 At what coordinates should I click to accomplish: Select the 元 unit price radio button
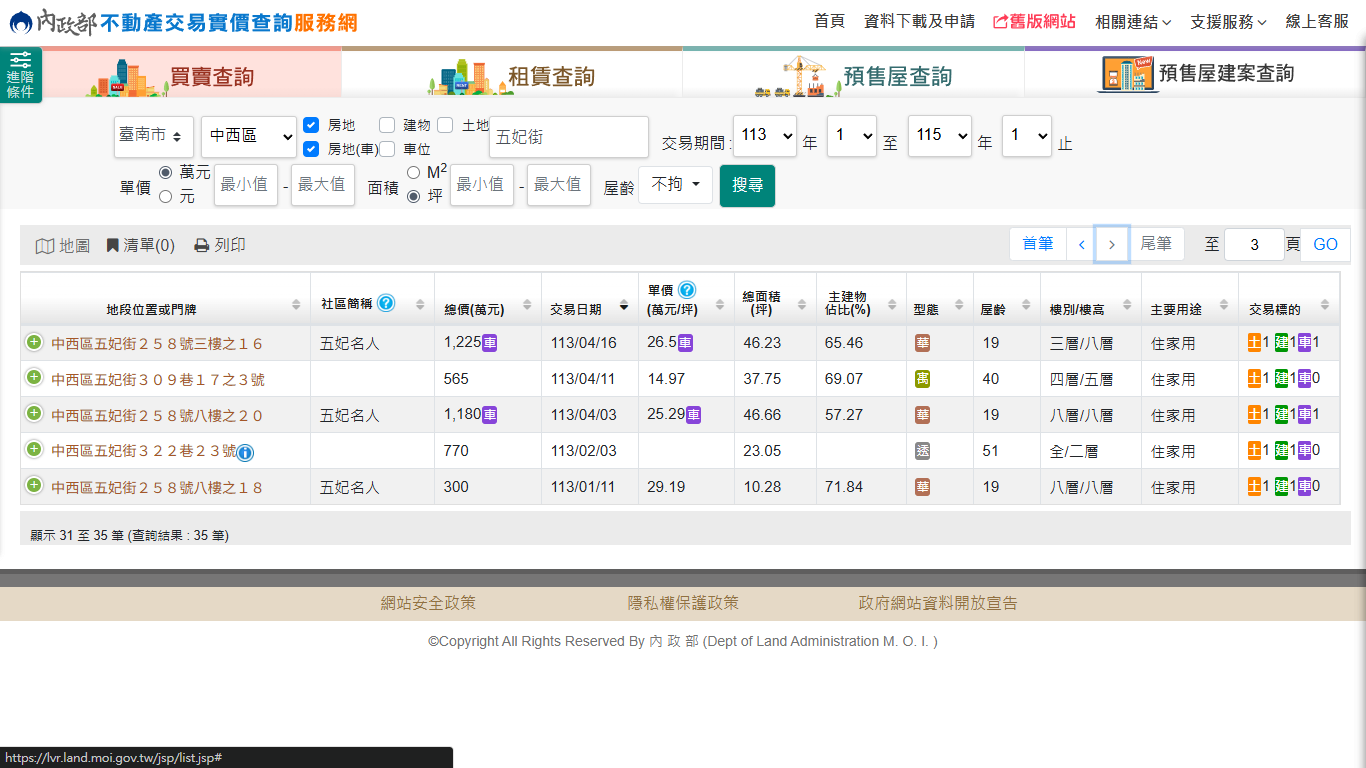[166, 197]
